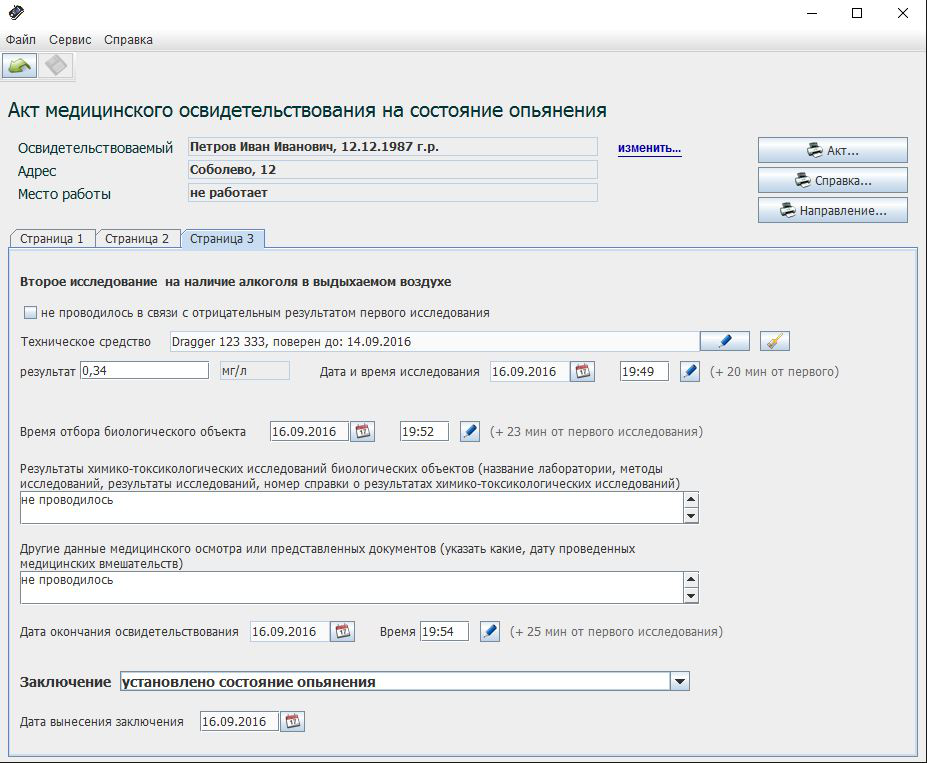The width and height of the screenshot is (927, 763).
Task: Click pencil icon beside time 19:54
Action: click(489, 632)
